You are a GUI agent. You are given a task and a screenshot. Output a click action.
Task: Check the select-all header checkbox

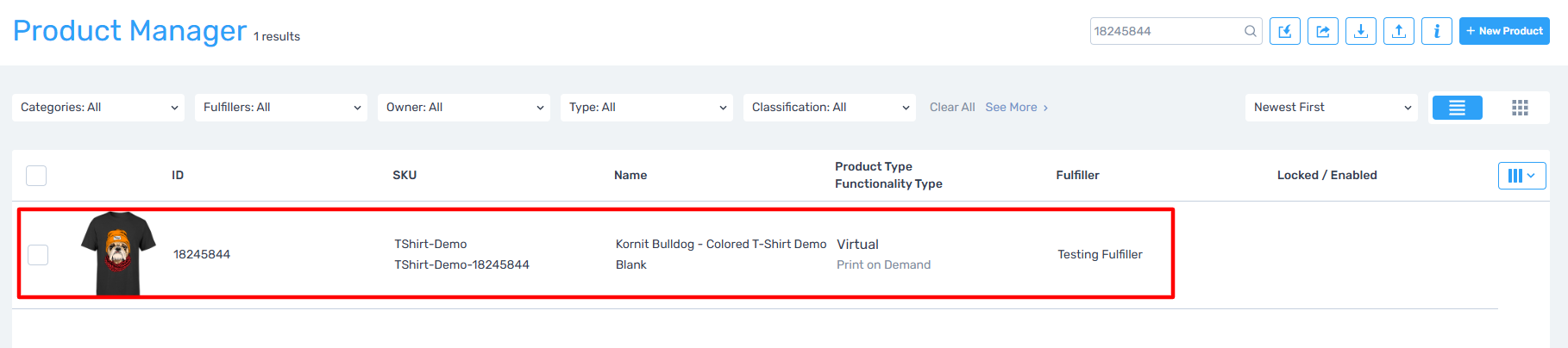click(x=36, y=176)
